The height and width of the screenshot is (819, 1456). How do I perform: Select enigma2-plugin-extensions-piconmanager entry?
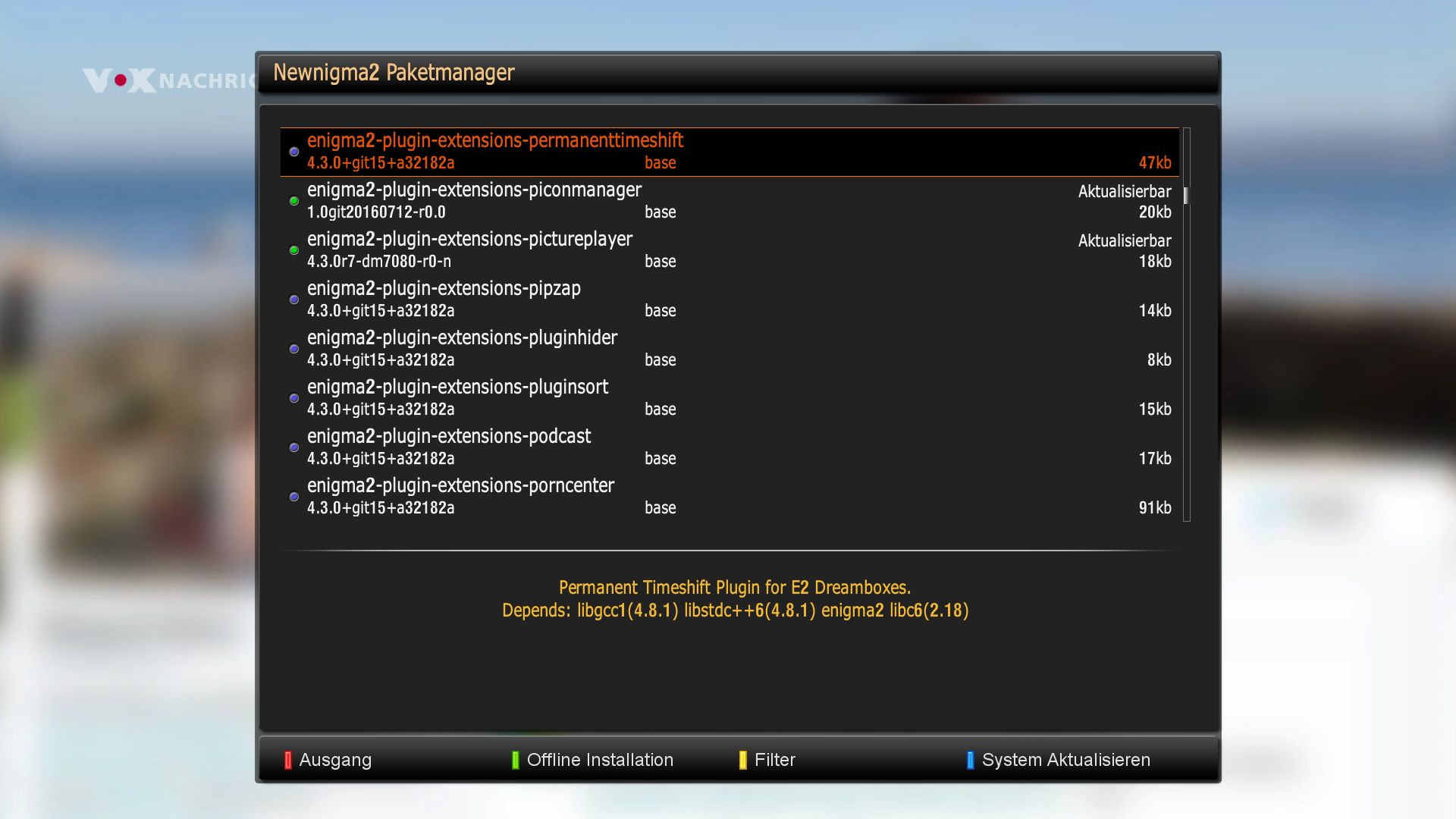(730, 201)
